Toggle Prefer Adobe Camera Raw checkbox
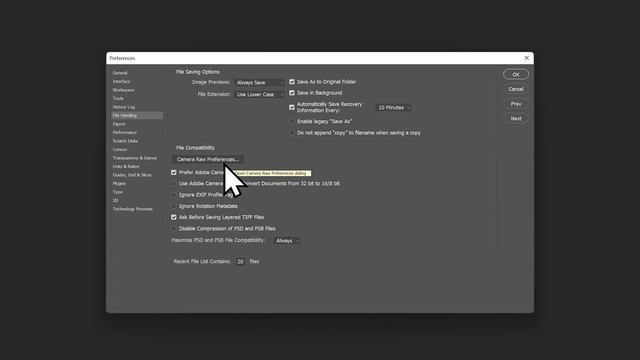 point(174,173)
